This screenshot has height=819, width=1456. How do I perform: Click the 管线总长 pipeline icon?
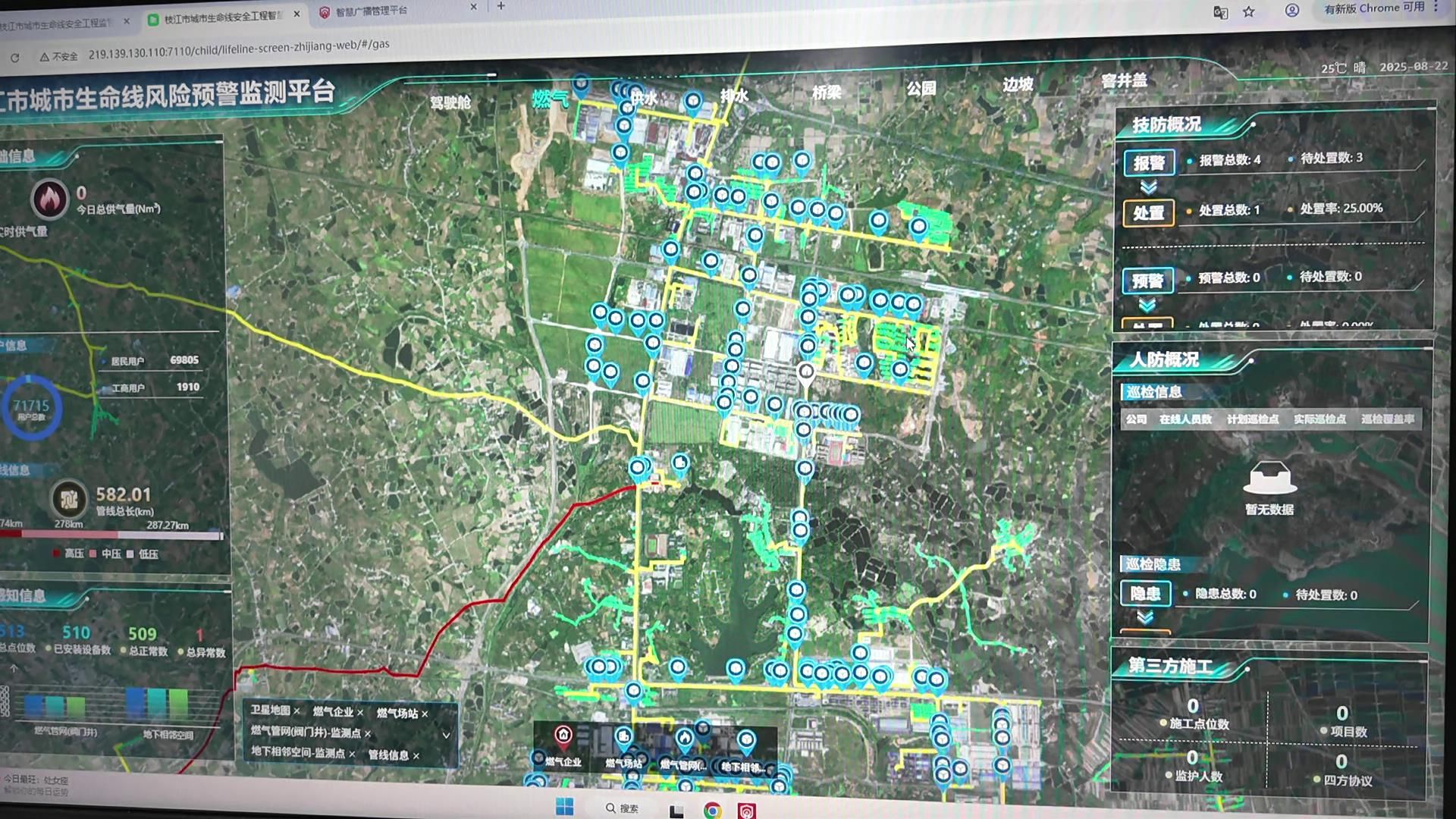click(69, 500)
